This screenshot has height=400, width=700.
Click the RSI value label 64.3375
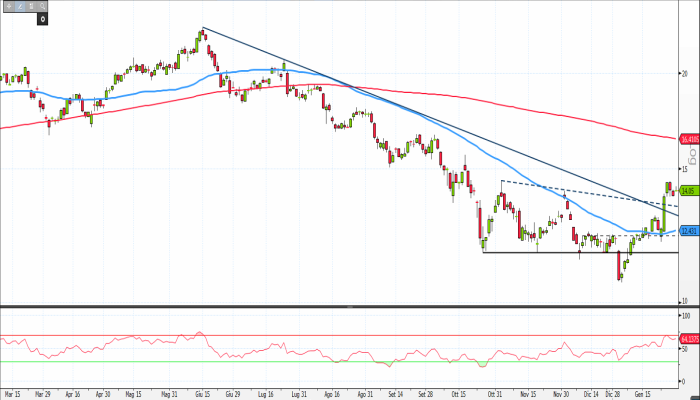pos(688,338)
